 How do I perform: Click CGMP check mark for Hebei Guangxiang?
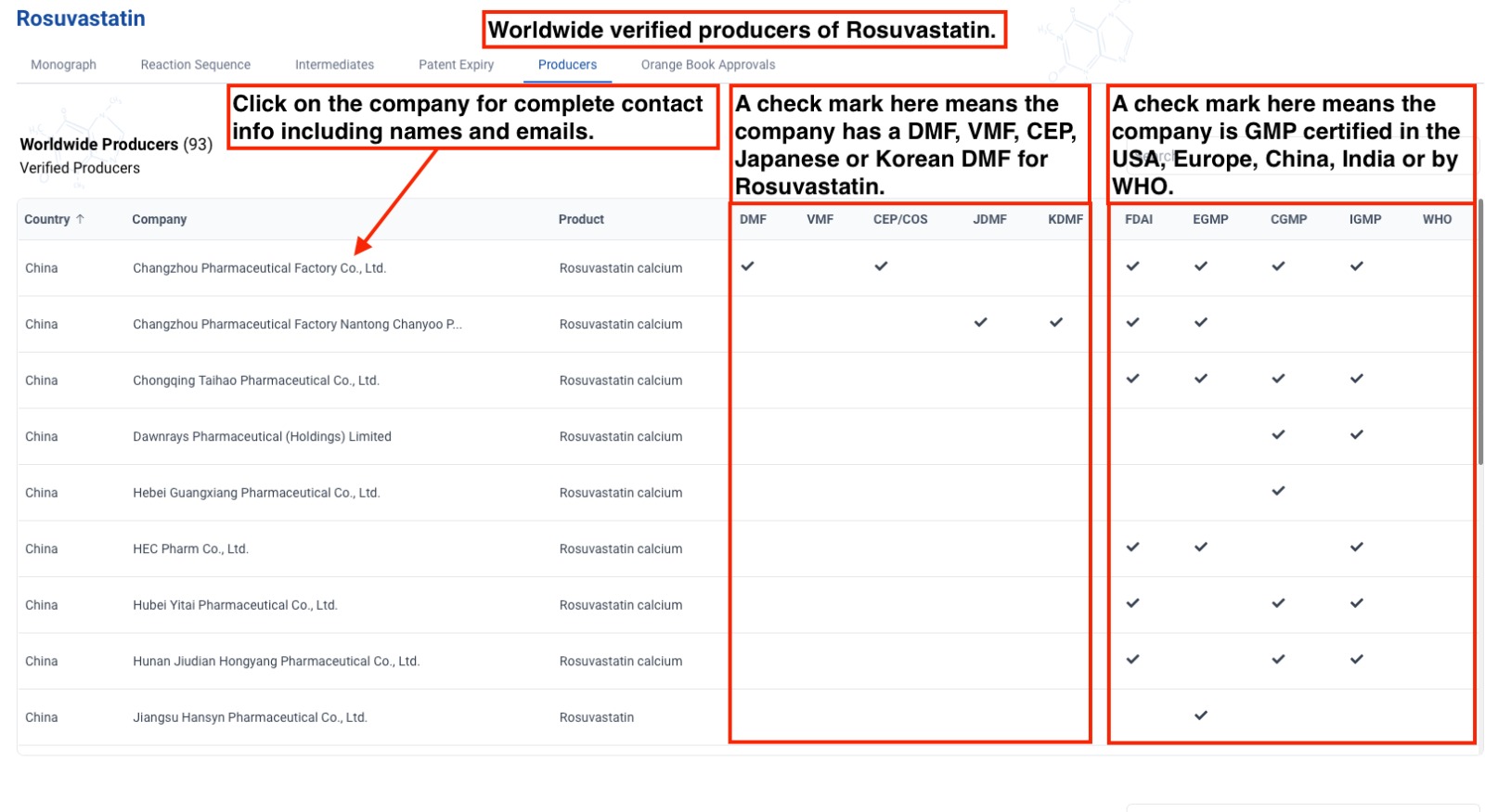[1278, 491]
